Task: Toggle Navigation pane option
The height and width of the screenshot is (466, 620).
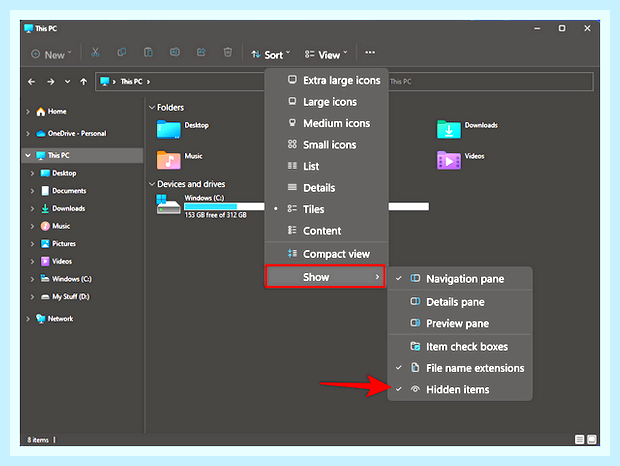Action: [460, 279]
